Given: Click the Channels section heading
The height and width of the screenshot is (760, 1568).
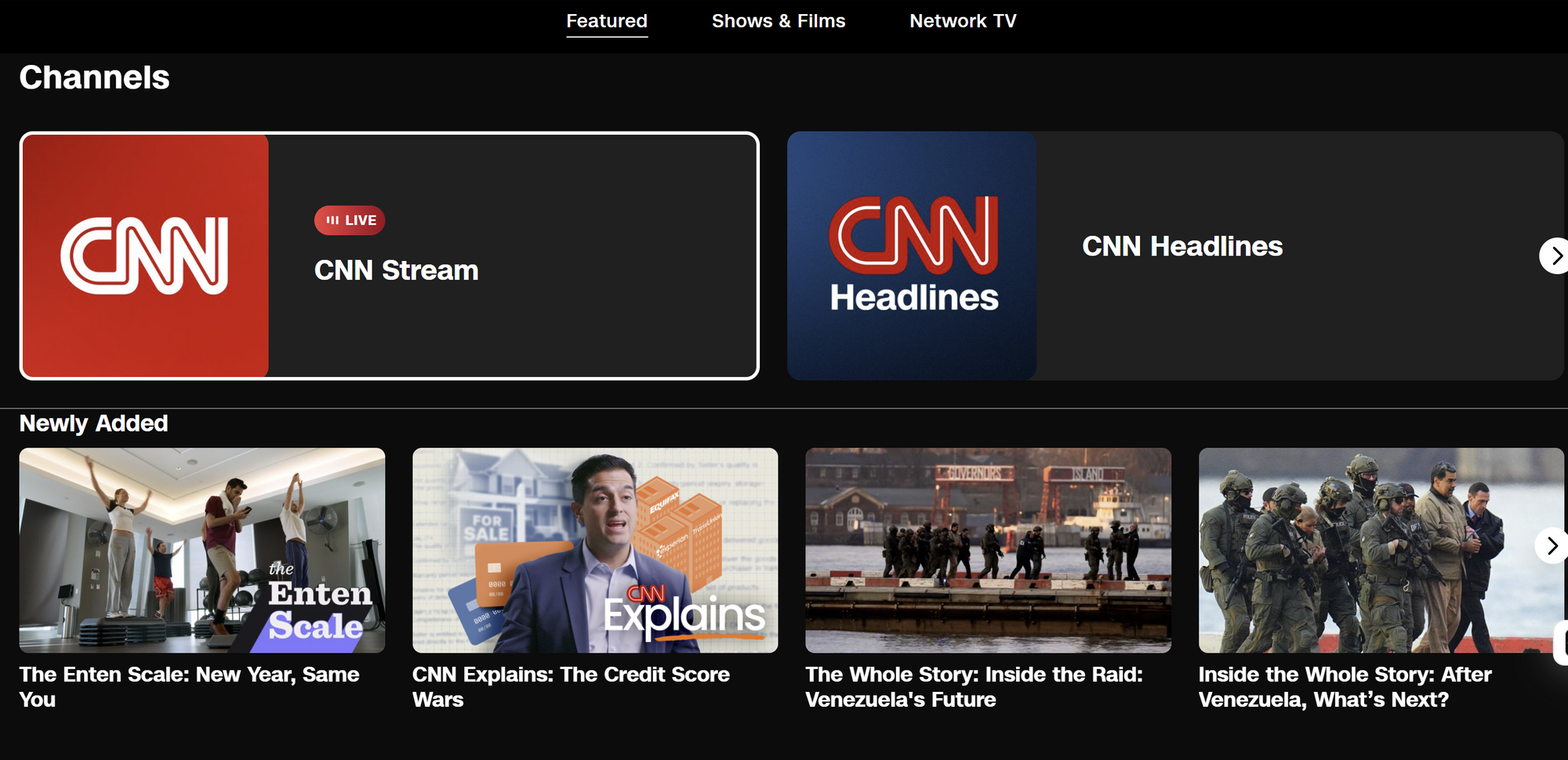Looking at the screenshot, I should (94, 78).
